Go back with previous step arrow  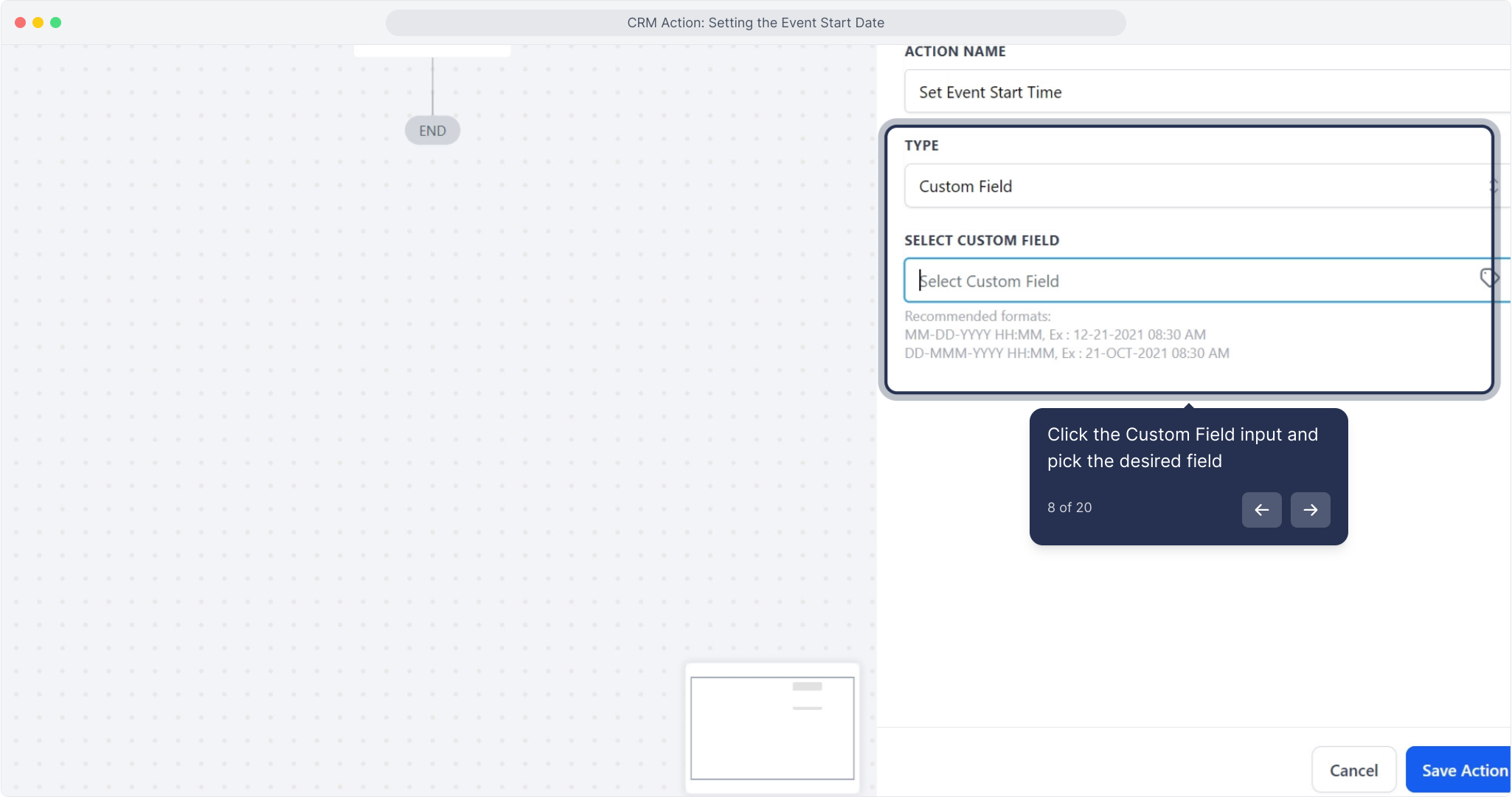[x=1261, y=510]
